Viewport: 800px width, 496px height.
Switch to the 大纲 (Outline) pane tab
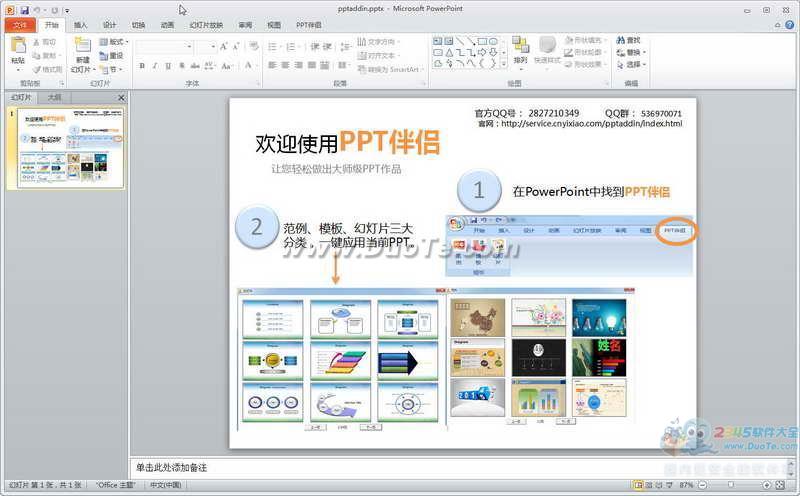54,97
